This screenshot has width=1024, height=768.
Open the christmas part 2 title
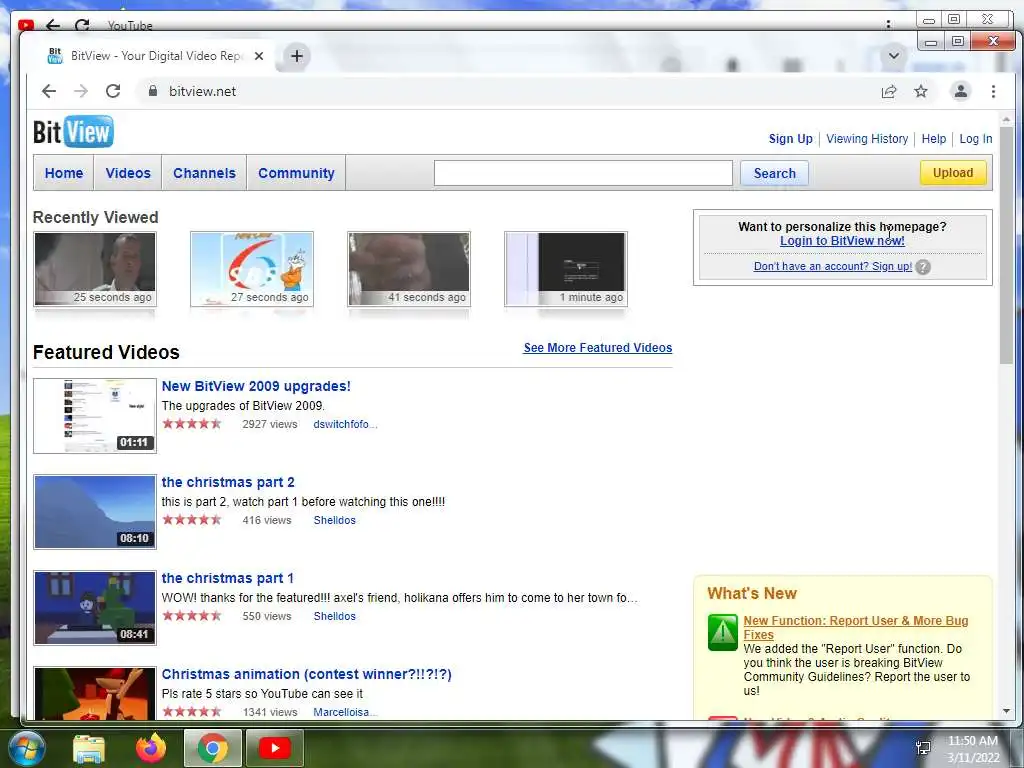tap(228, 482)
